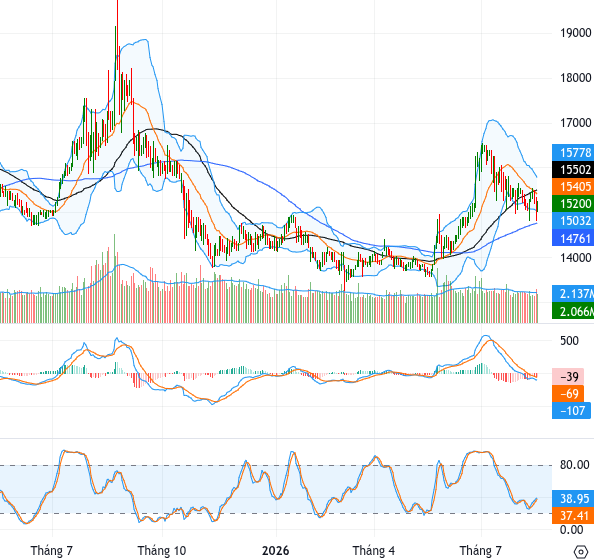The width and height of the screenshot is (594, 559).
Task: Click the orange 37.41 stochastic label
Action: point(573,515)
